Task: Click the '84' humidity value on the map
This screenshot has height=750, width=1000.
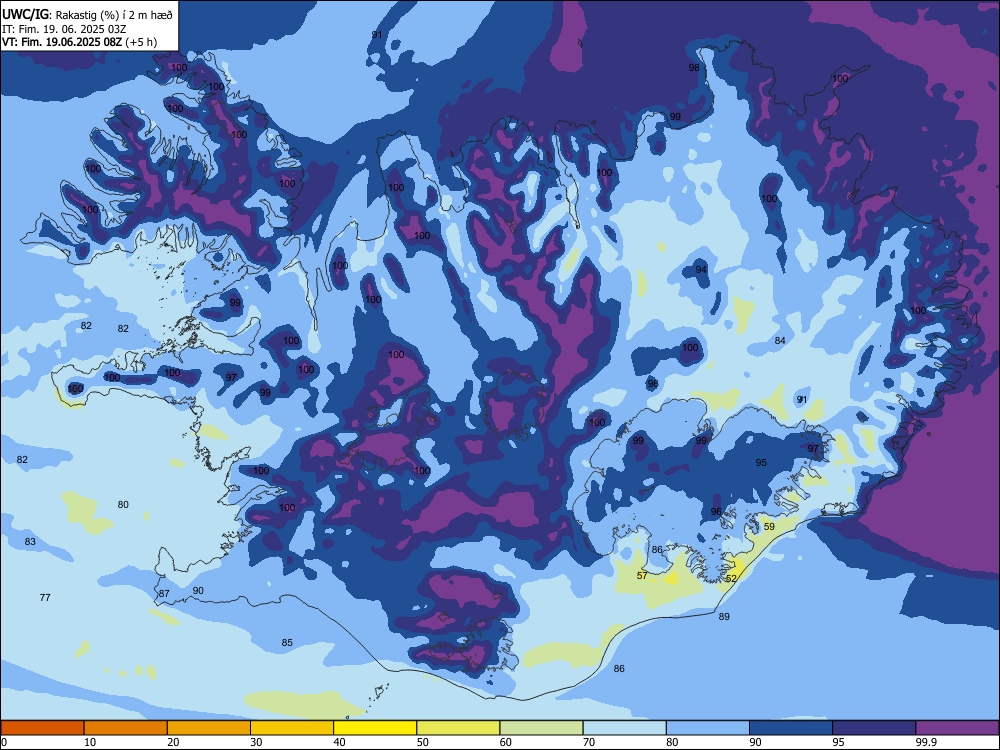Action: pos(780,341)
